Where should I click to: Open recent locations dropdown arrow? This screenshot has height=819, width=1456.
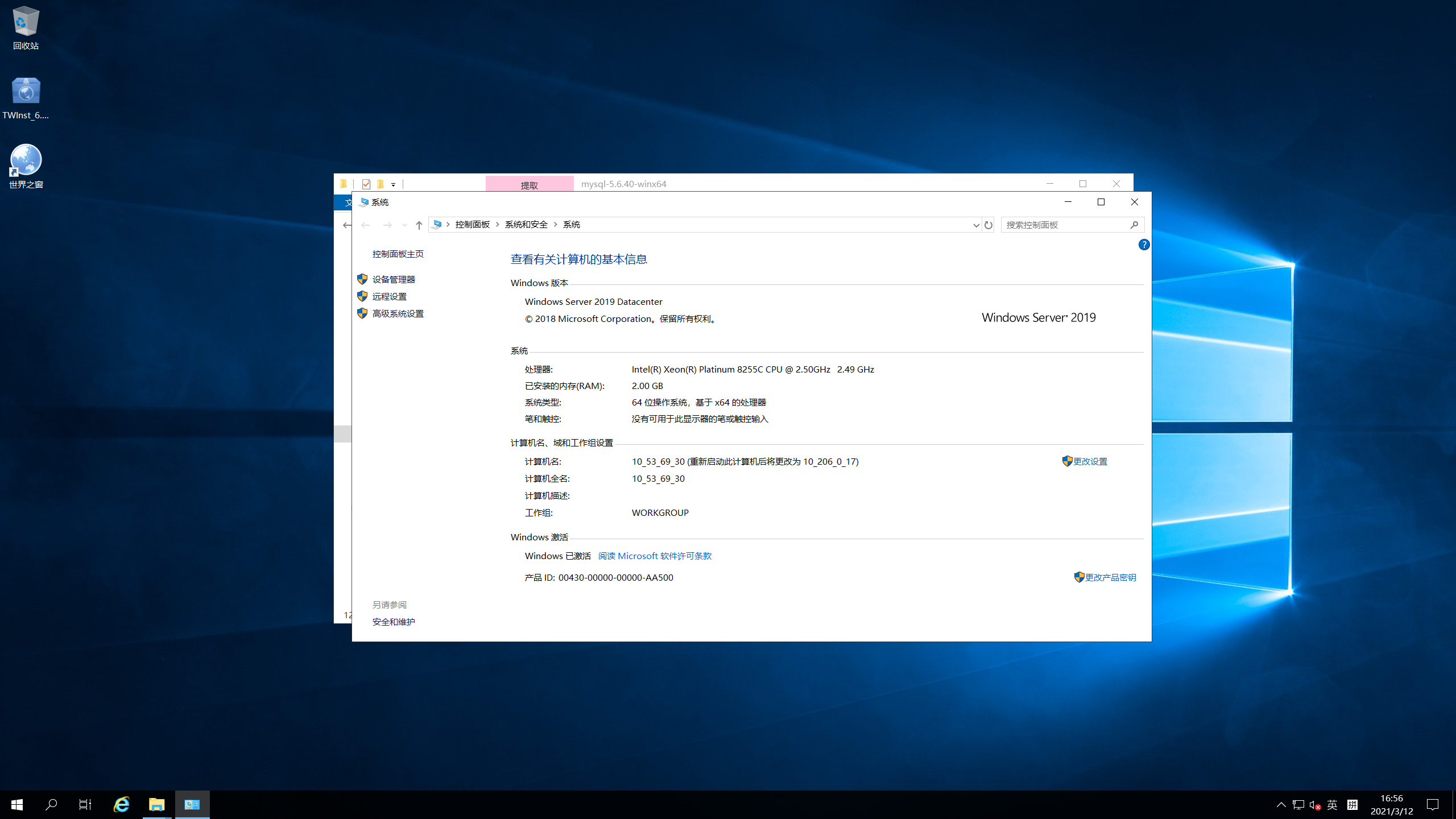(404, 225)
